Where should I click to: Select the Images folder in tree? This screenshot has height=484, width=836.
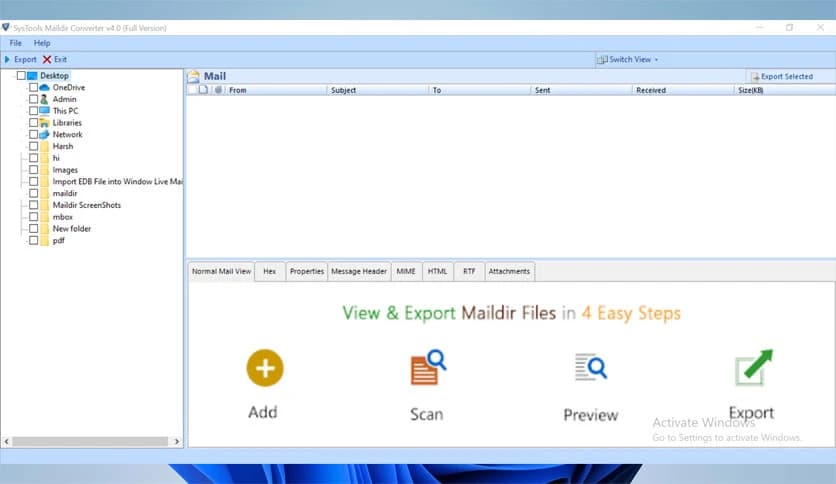point(65,170)
